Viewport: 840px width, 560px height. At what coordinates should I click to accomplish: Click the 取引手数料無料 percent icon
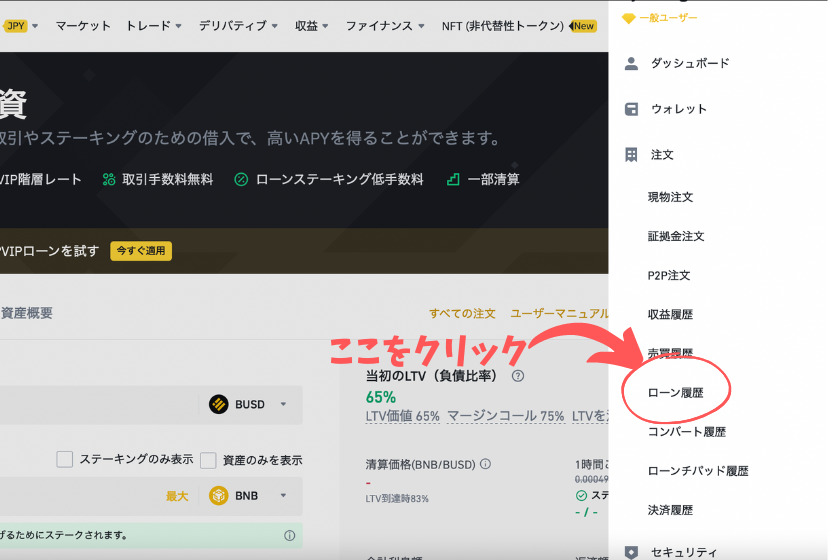[109, 179]
